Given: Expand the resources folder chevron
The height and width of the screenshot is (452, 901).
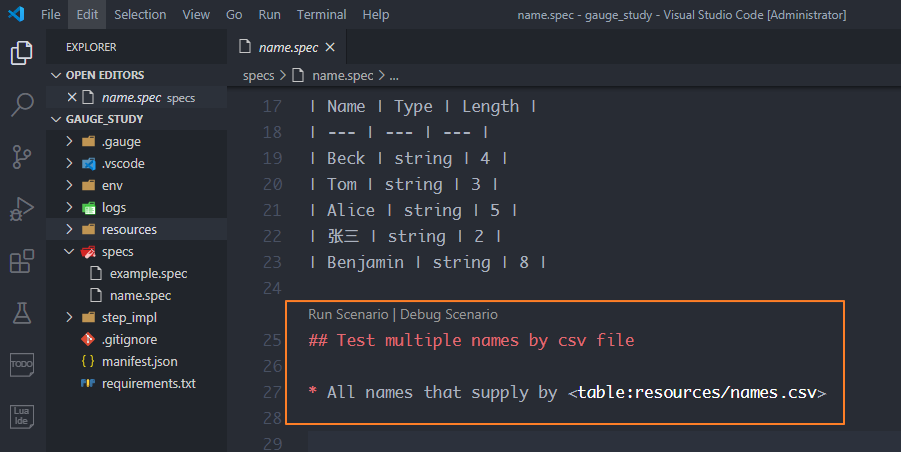Looking at the screenshot, I should (70, 230).
